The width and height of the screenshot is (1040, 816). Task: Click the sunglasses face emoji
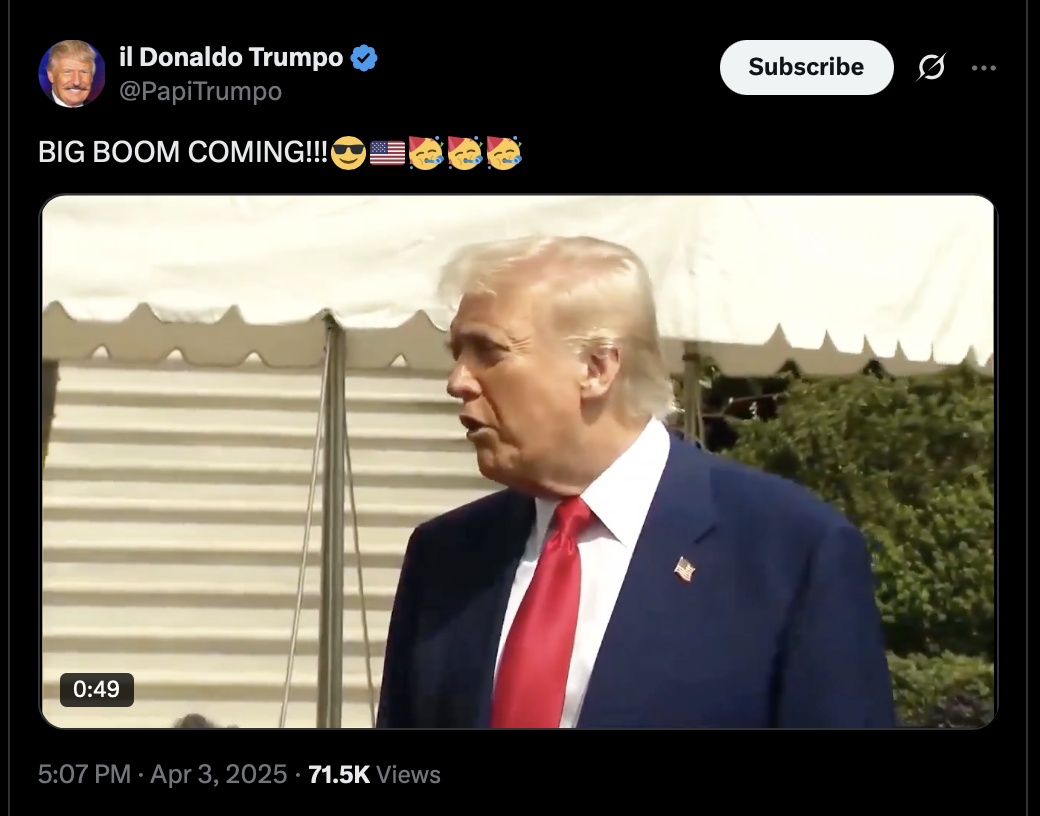click(348, 153)
